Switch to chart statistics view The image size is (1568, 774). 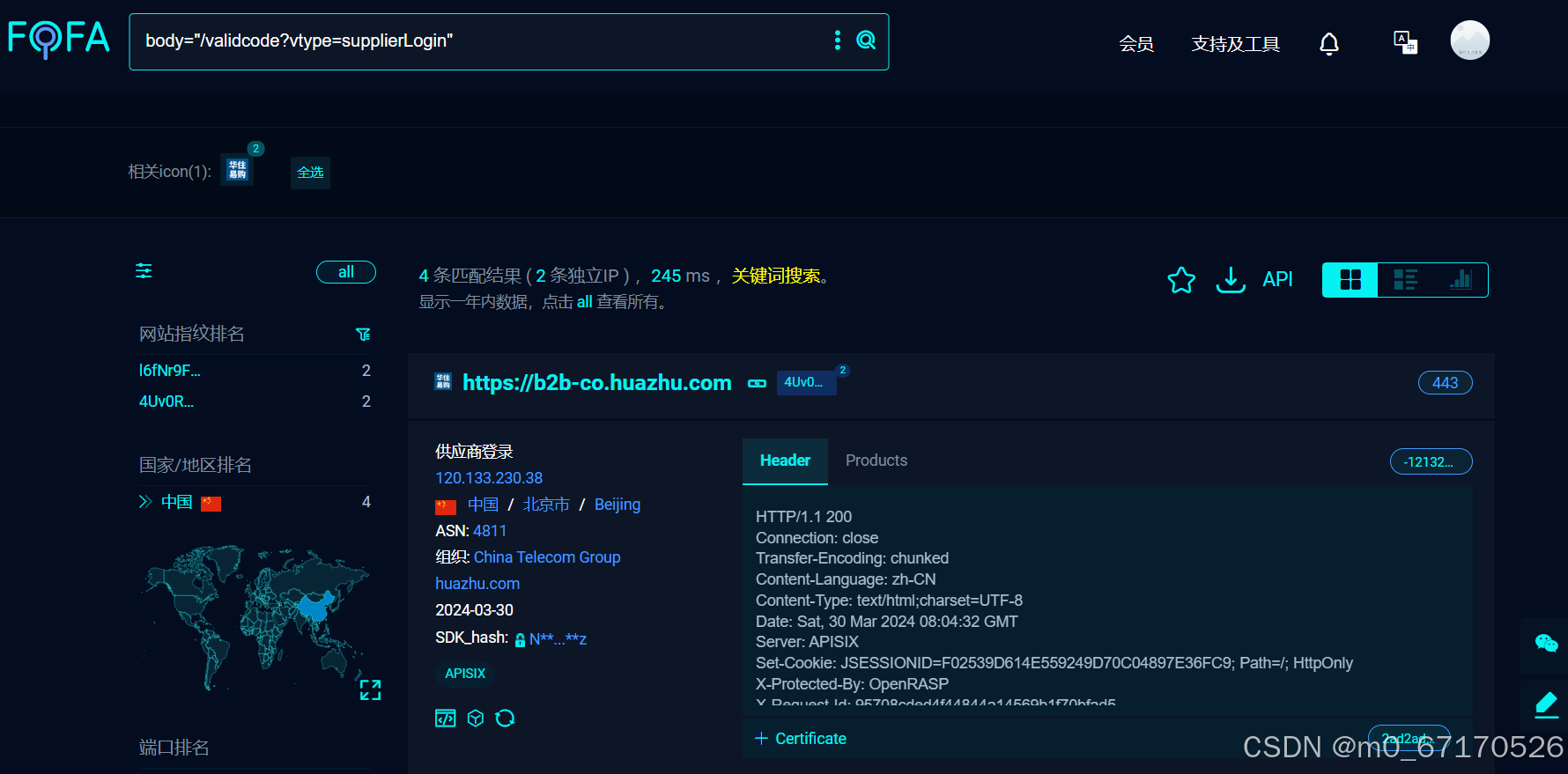click(x=1461, y=280)
